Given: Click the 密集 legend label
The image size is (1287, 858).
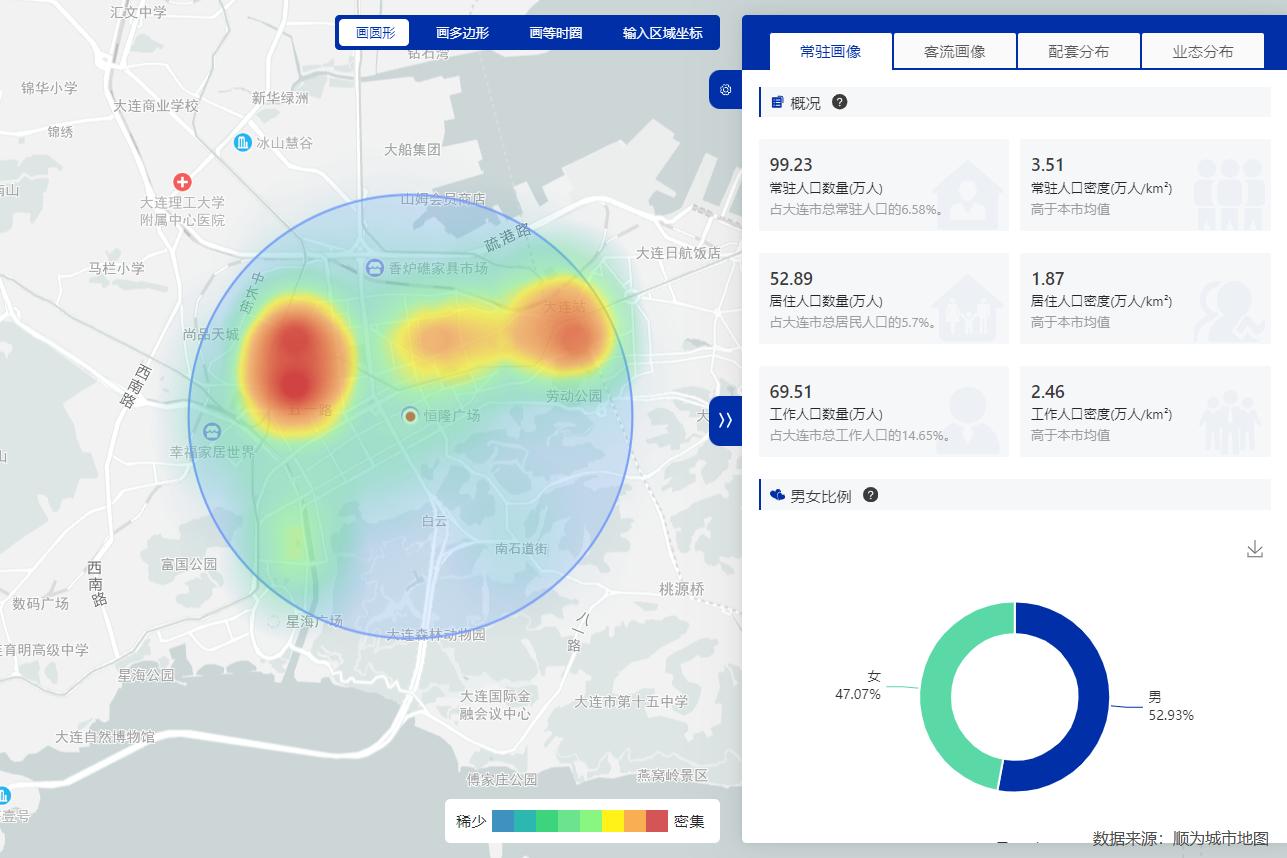Looking at the screenshot, I should (x=689, y=821).
